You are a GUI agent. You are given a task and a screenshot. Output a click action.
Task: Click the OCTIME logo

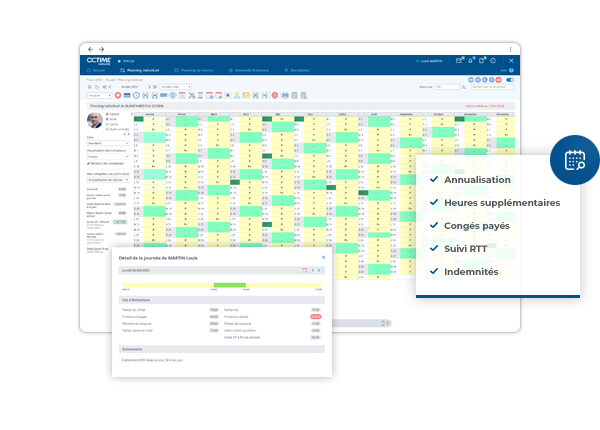coord(99,61)
